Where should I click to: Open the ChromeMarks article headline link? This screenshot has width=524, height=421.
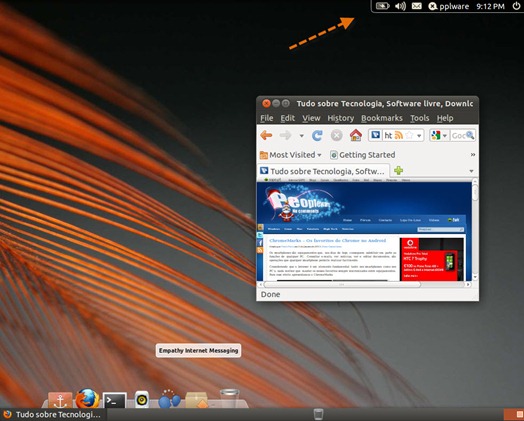click(x=327, y=240)
